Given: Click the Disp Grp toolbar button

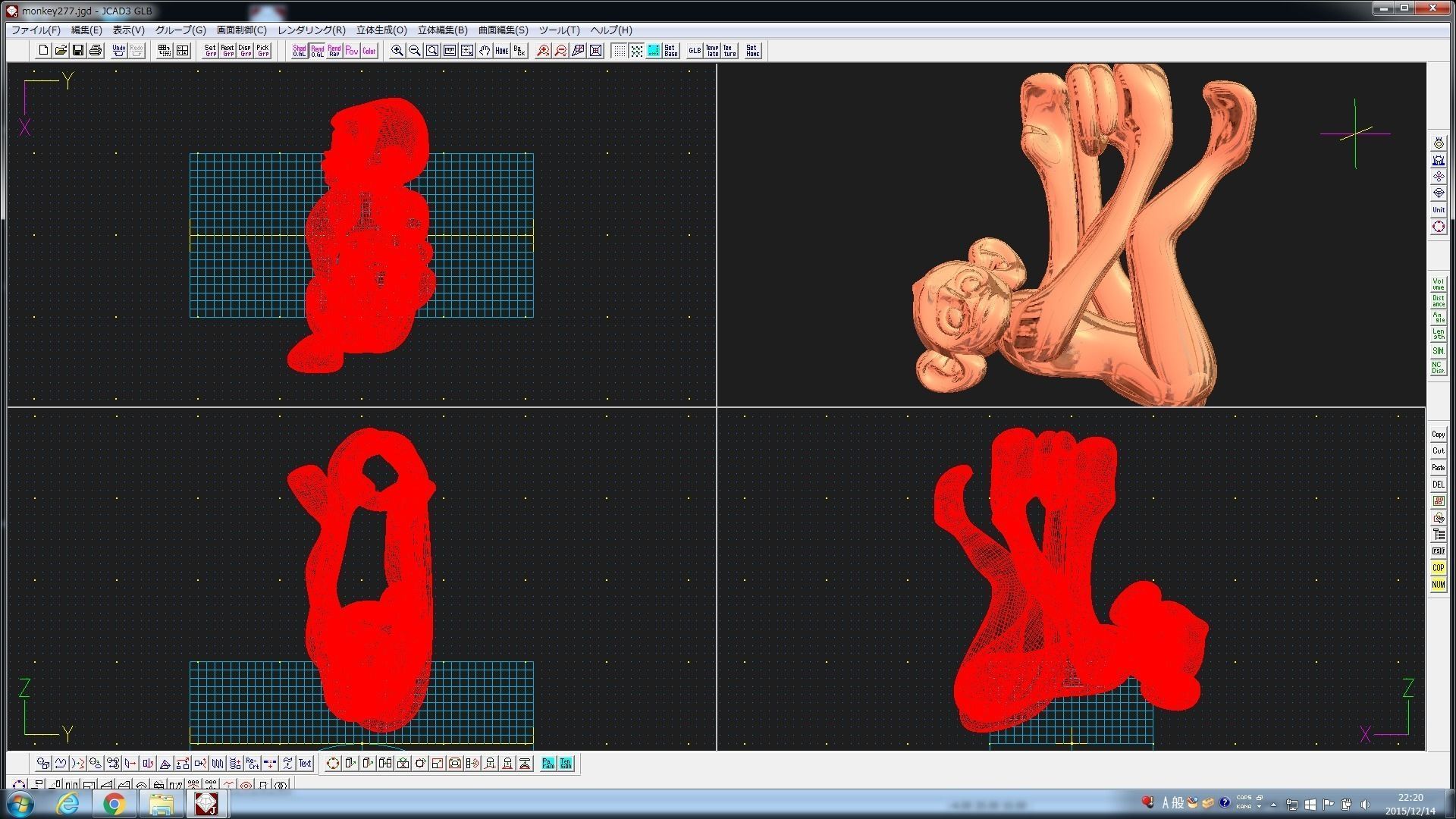Looking at the screenshot, I should pos(245,51).
